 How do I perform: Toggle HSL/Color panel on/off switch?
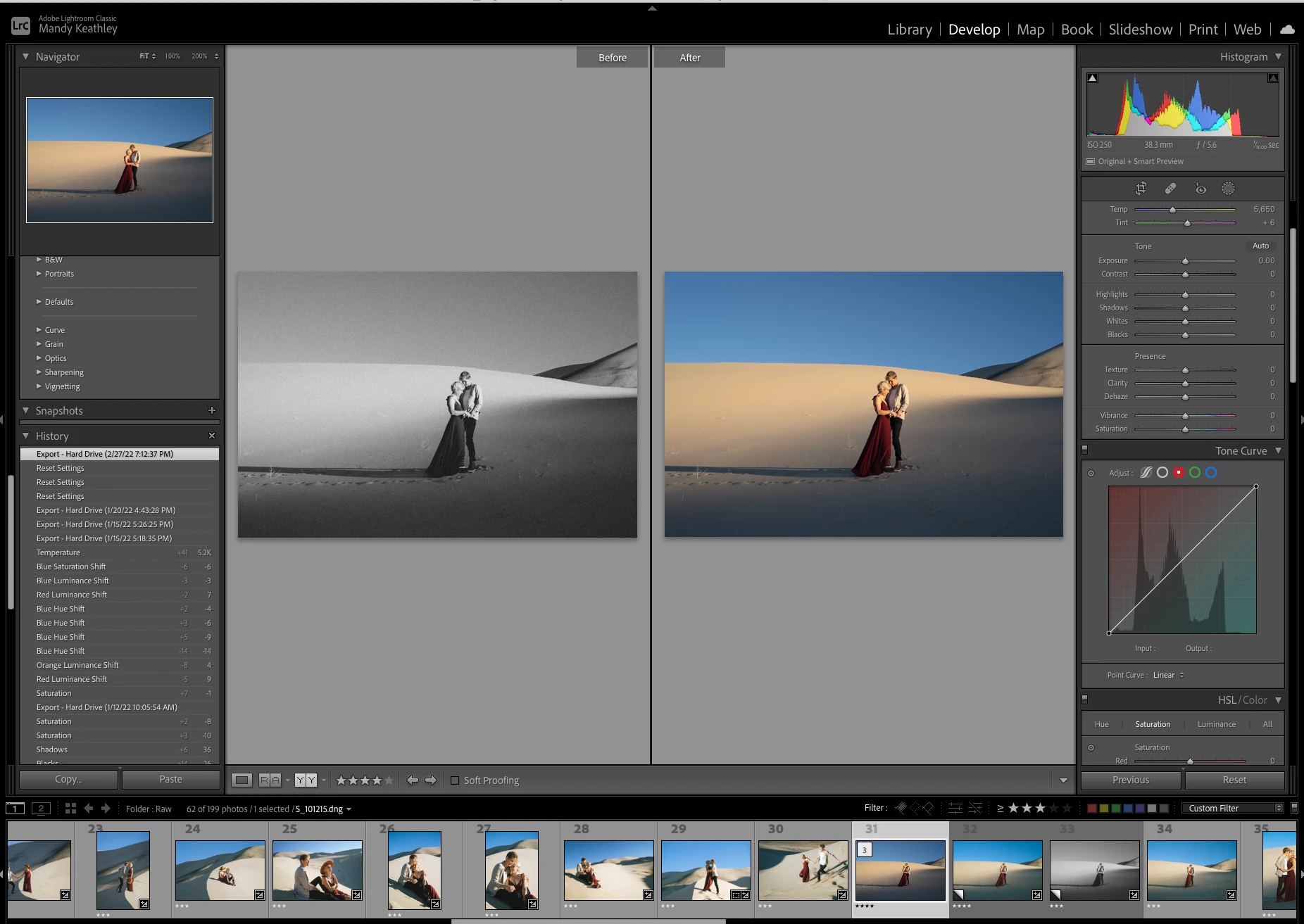click(x=1085, y=700)
